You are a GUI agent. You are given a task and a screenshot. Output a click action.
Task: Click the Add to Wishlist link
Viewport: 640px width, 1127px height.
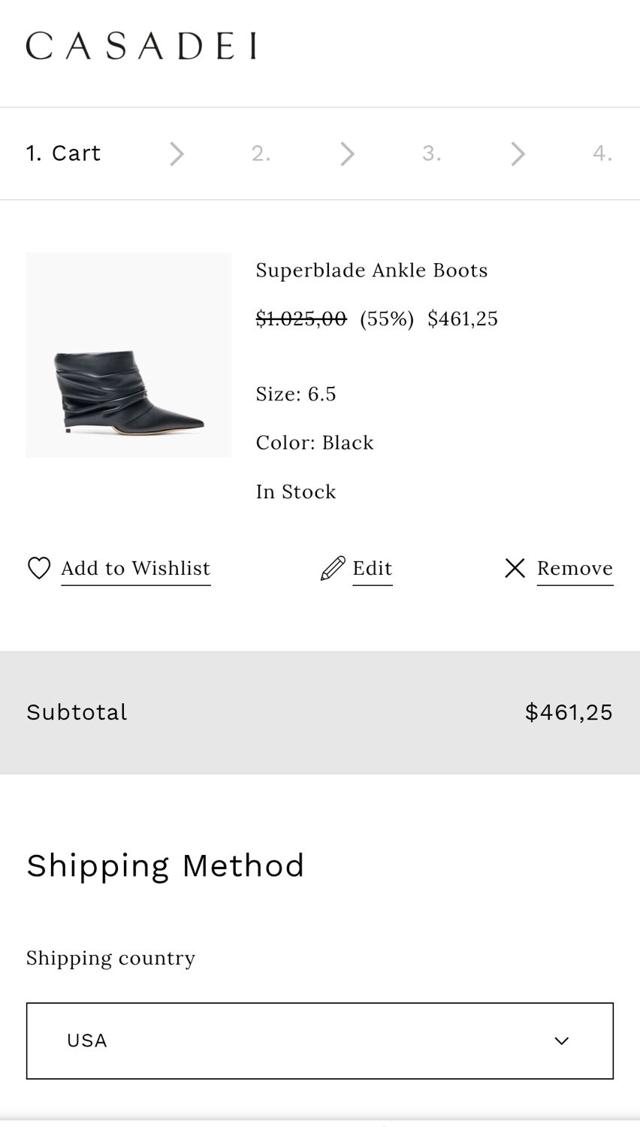(x=136, y=568)
